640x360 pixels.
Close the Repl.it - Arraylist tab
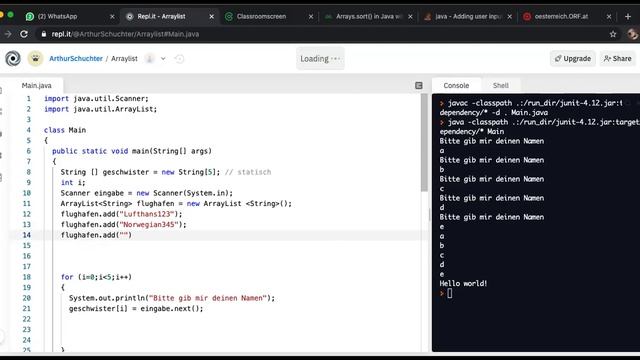click(211, 16)
